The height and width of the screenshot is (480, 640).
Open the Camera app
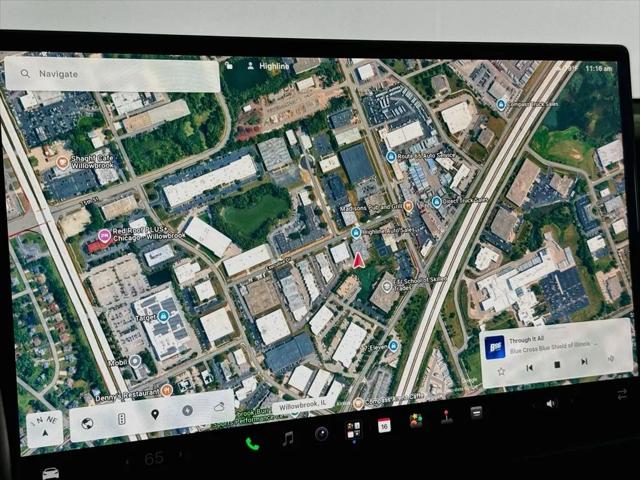click(322, 434)
